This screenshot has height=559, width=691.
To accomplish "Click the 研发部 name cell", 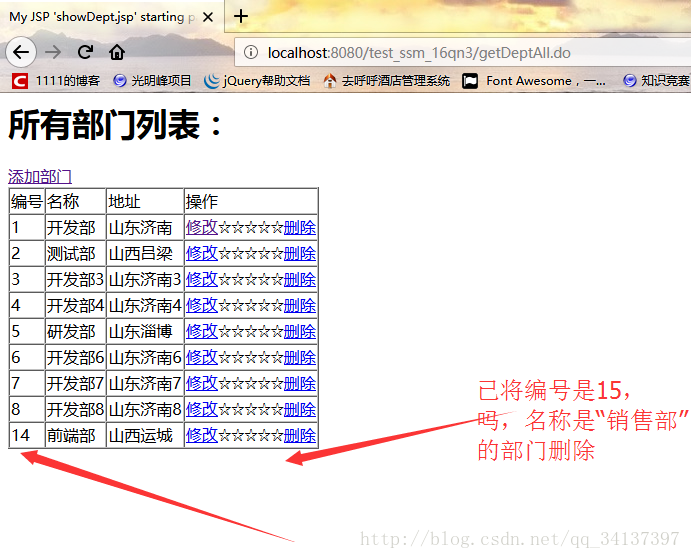I will click(75, 332).
